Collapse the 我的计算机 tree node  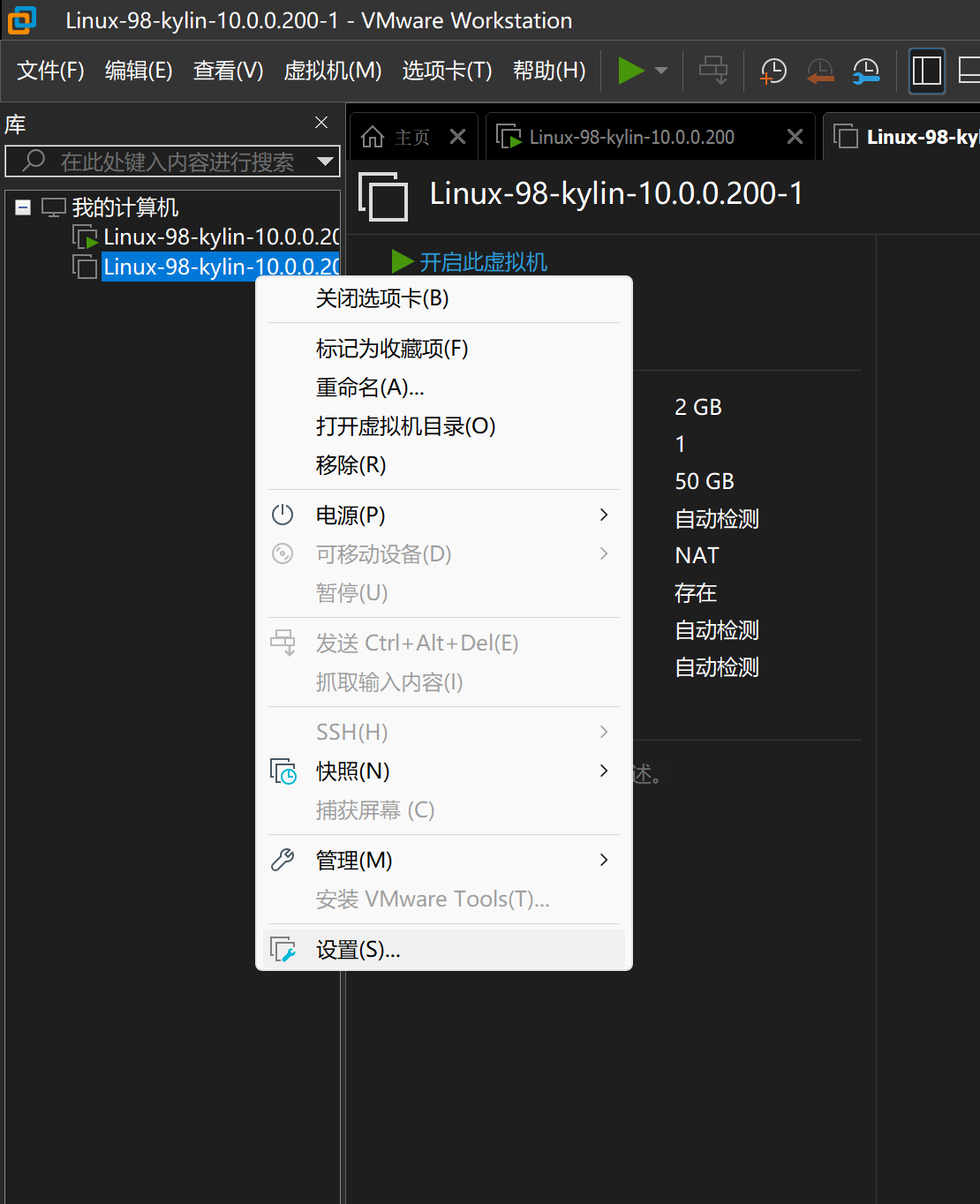coord(24,207)
